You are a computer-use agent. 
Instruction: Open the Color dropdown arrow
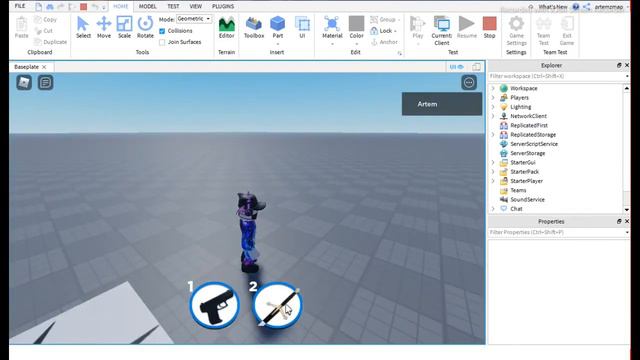[x=356, y=44]
